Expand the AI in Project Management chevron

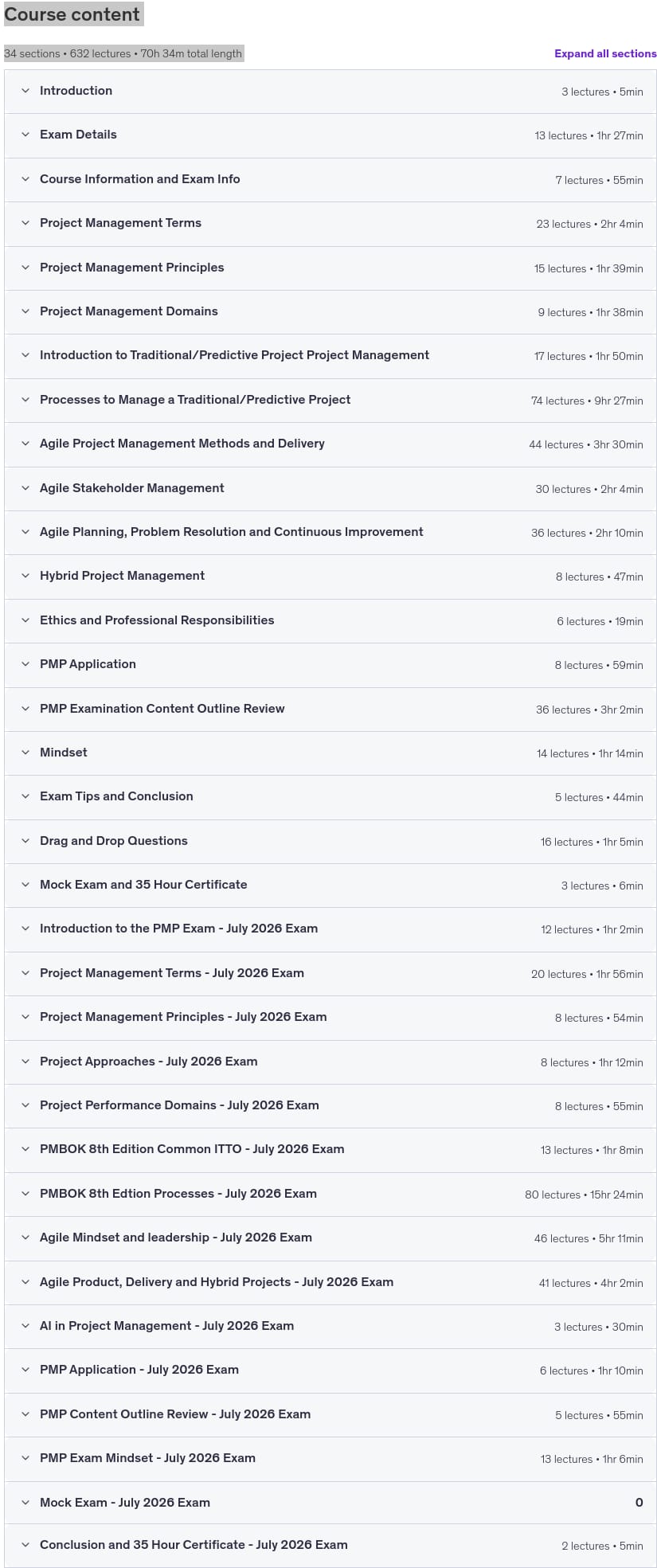pyautogui.click(x=25, y=1326)
